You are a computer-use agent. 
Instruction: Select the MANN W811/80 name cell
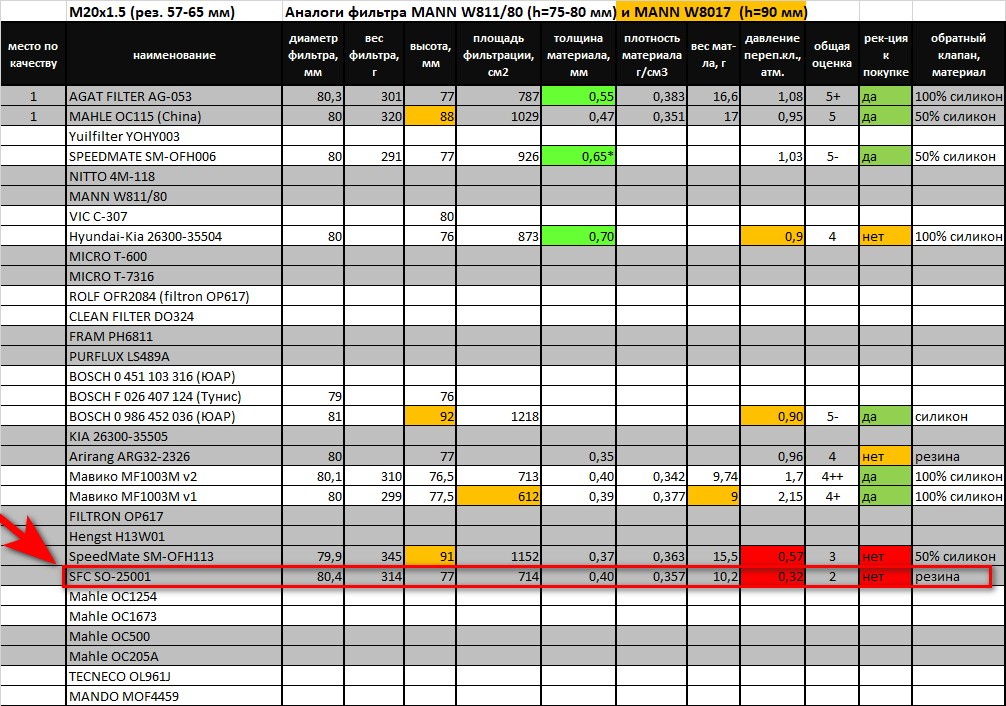click(x=173, y=197)
